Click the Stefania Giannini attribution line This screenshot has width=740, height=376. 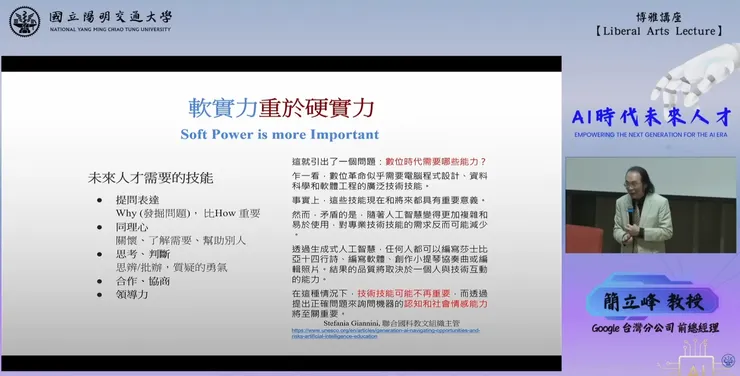391,324
